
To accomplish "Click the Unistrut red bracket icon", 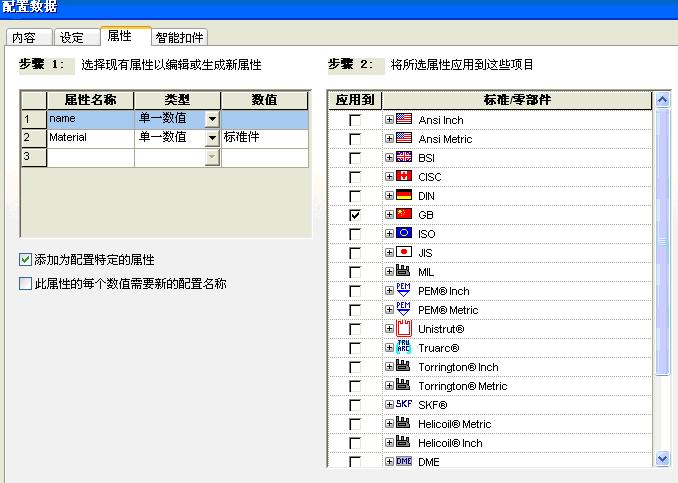I will pos(404,328).
